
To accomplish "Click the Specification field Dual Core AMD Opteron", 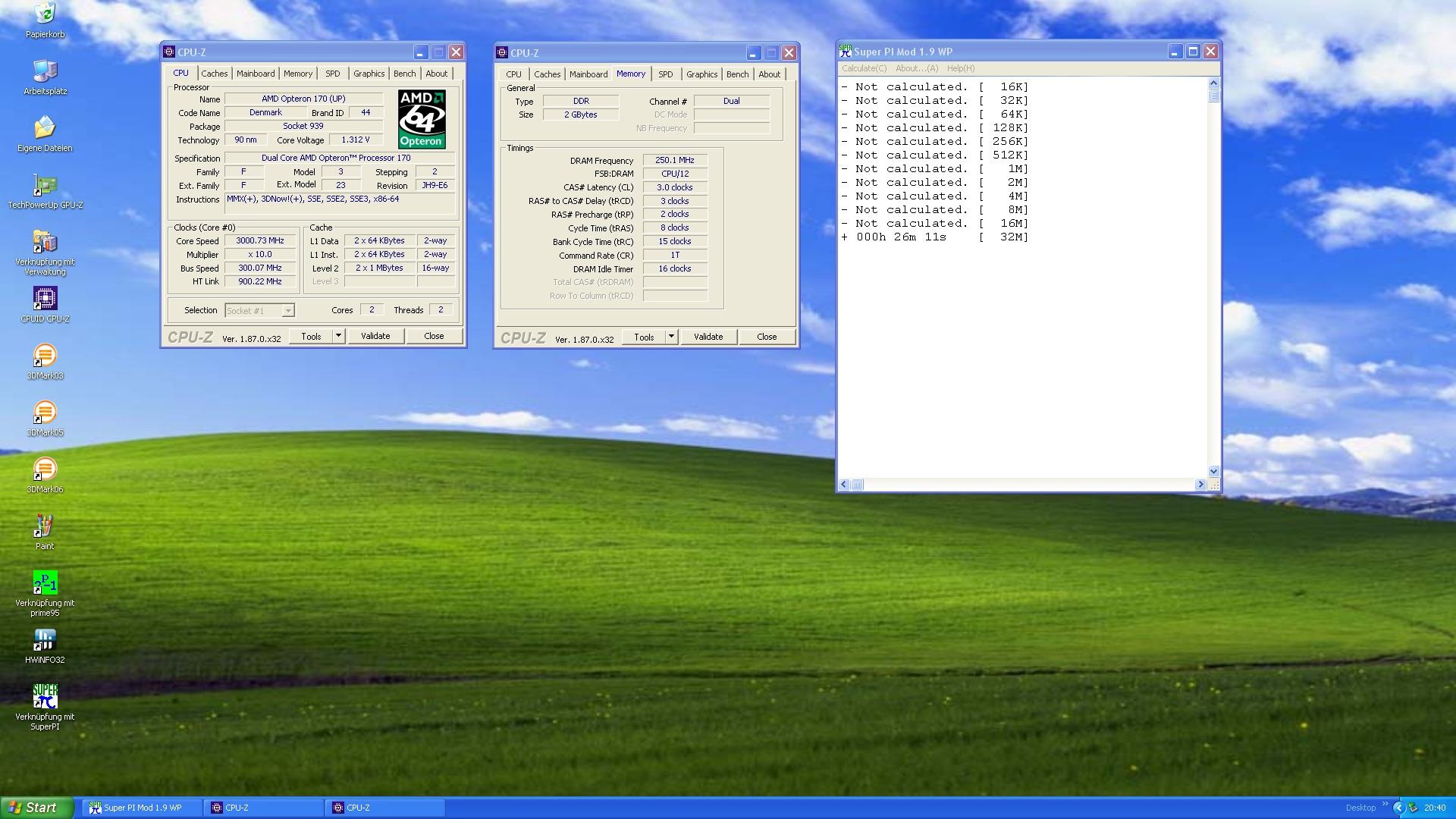I will [339, 158].
